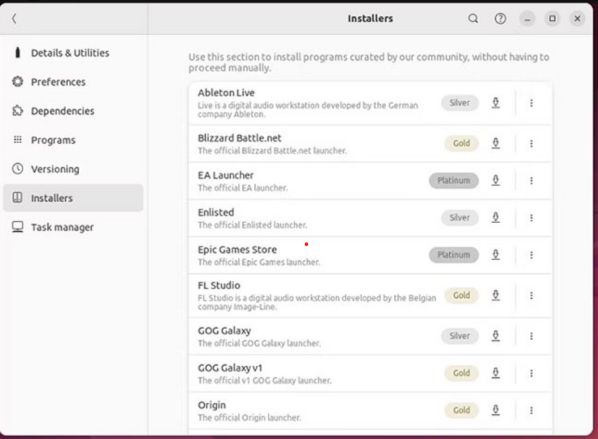This screenshot has height=439, width=598.
Task: Expand the Origin entry's kebab menu
Action: point(531,410)
